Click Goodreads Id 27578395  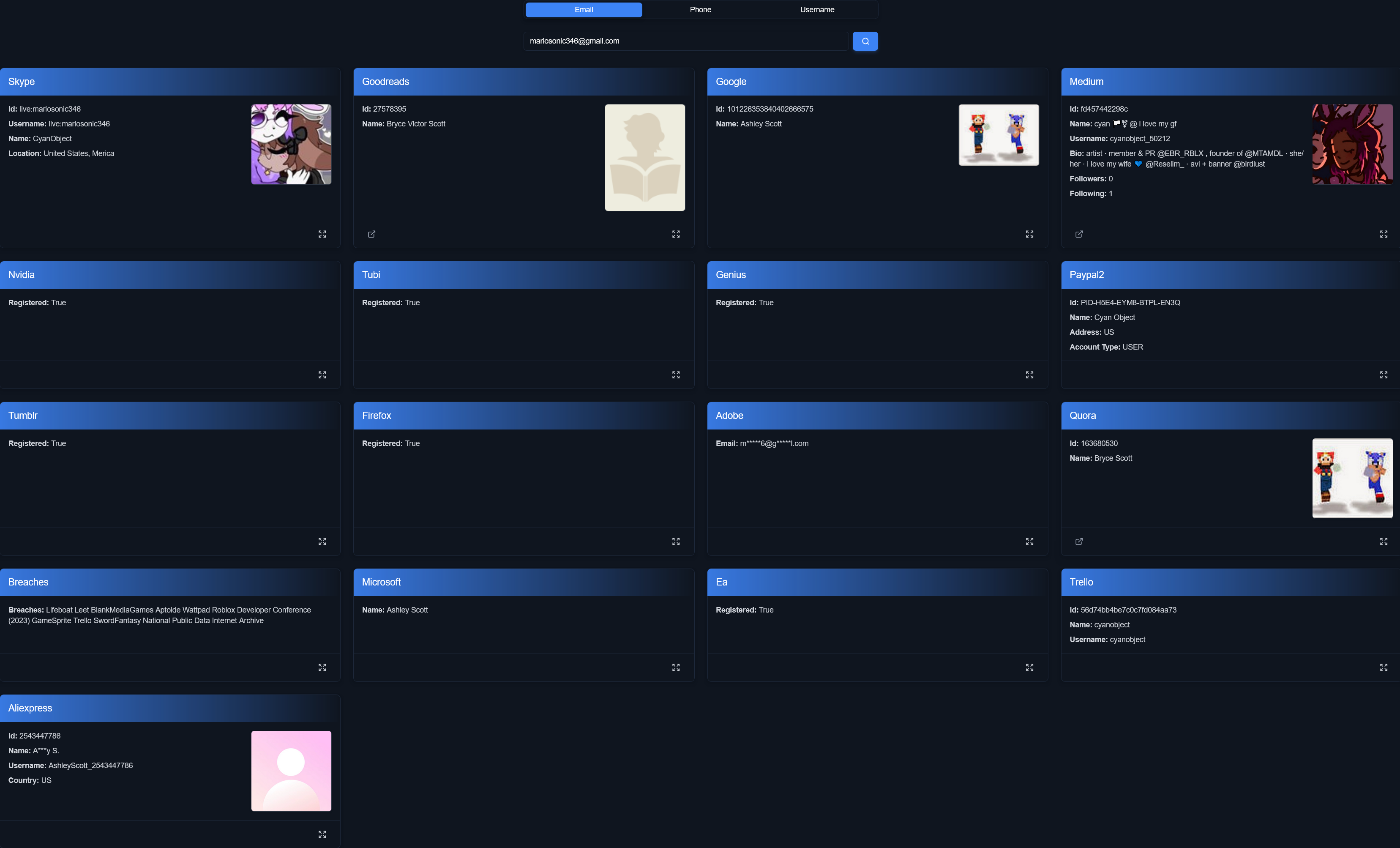[384, 109]
